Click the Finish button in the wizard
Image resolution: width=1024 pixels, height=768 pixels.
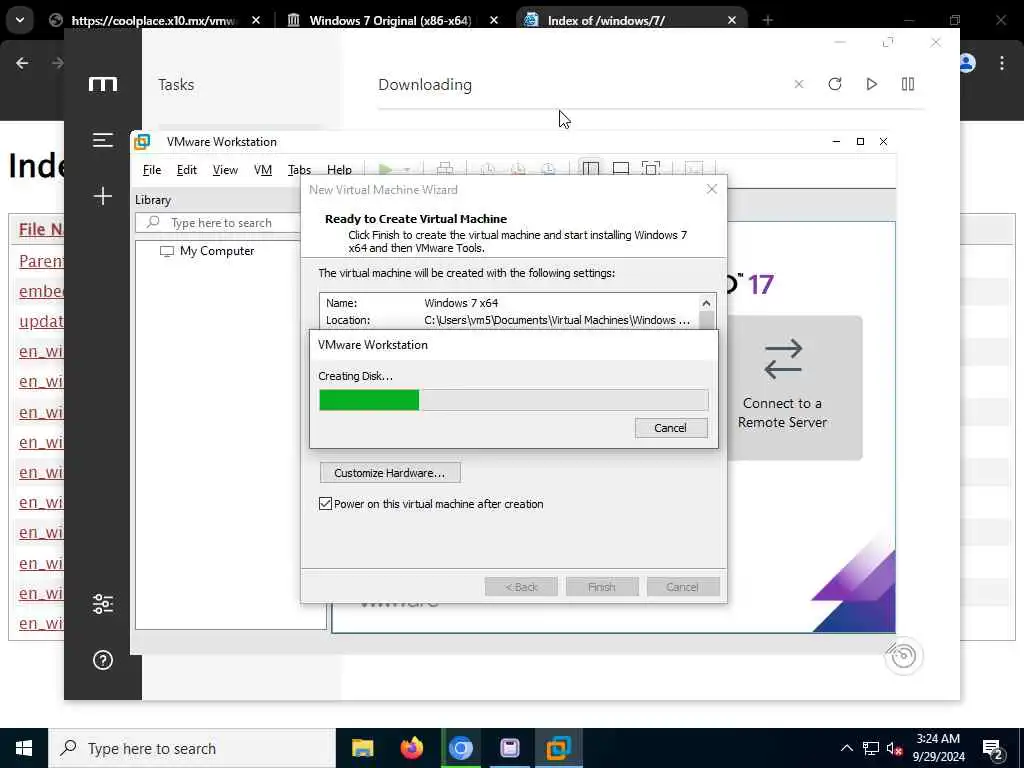(601, 586)
